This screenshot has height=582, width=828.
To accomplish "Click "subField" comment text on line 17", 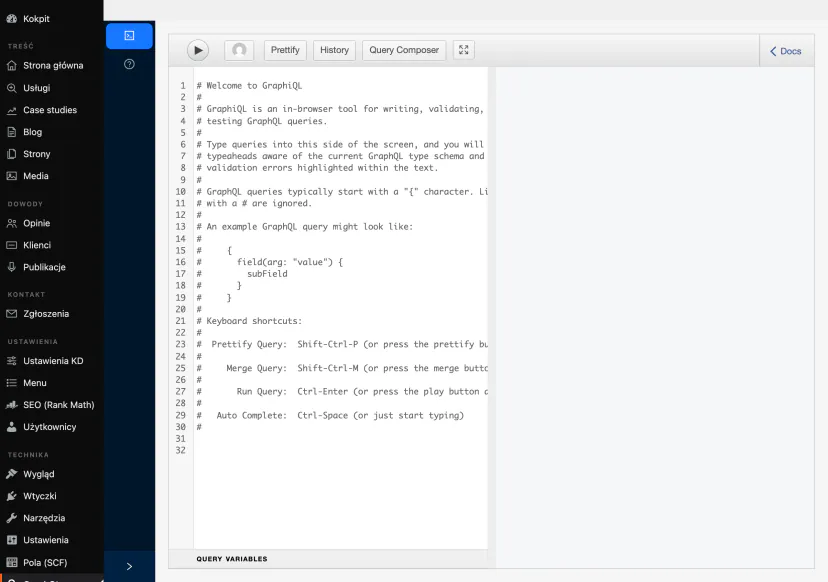I will (x=267, y=274).
